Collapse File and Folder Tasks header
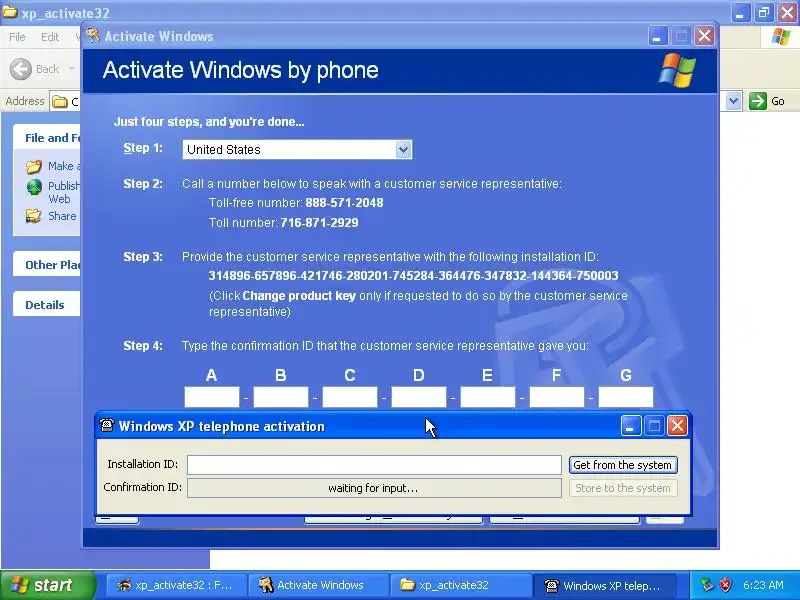 (46, 138)
